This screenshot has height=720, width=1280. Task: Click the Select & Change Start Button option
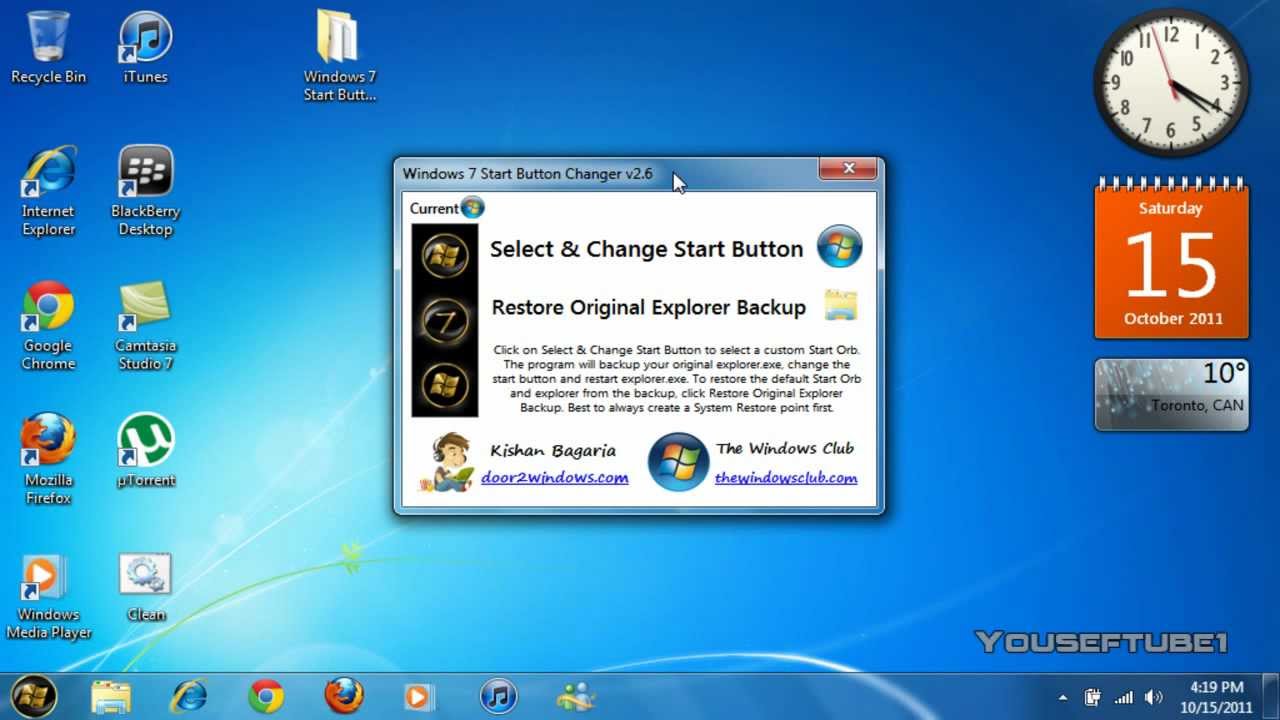coord(645,248)
